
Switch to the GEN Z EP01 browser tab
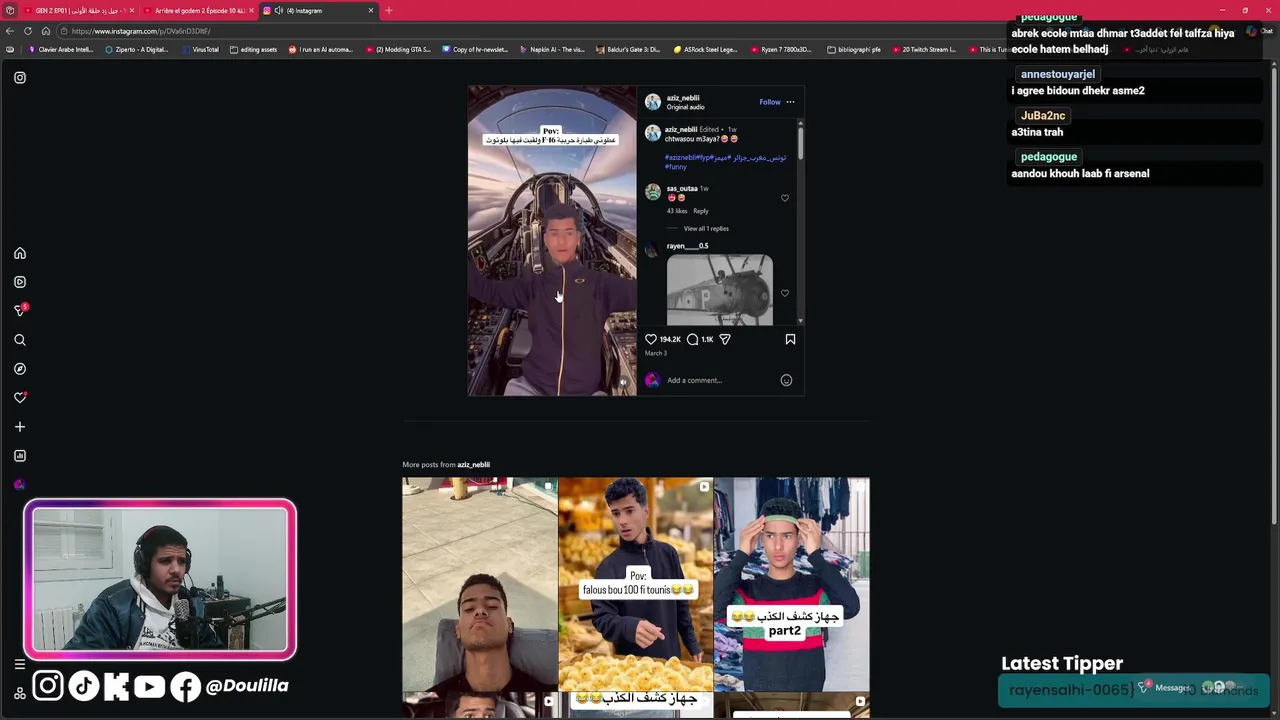coord(76,10)
